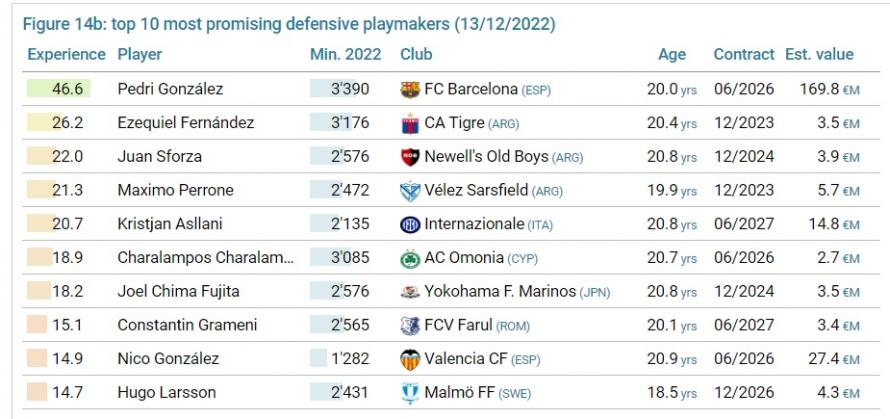This screenshot has height=419, width=890.
Task: Click the Vélez Sarsfield crest icon
Action: tap(410, 191)
